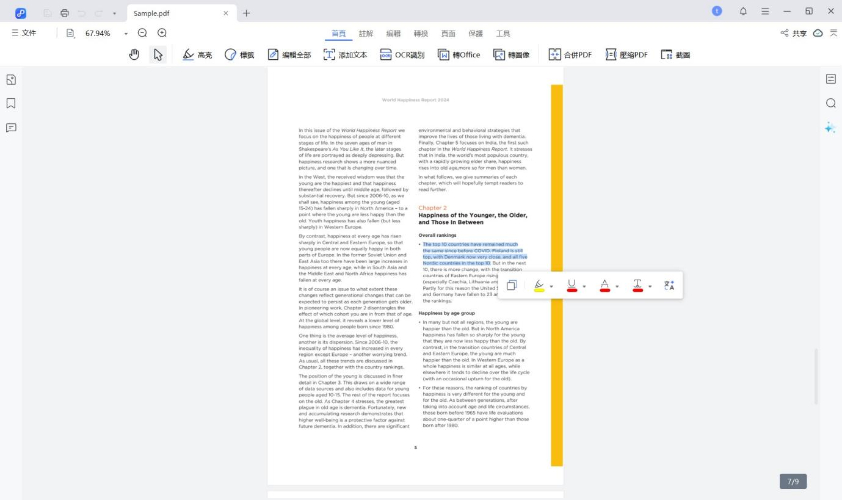Click the 壓縮PDF compress tool
The height and width of the screenshot is (500, 842).
click(x=628, y=54)
